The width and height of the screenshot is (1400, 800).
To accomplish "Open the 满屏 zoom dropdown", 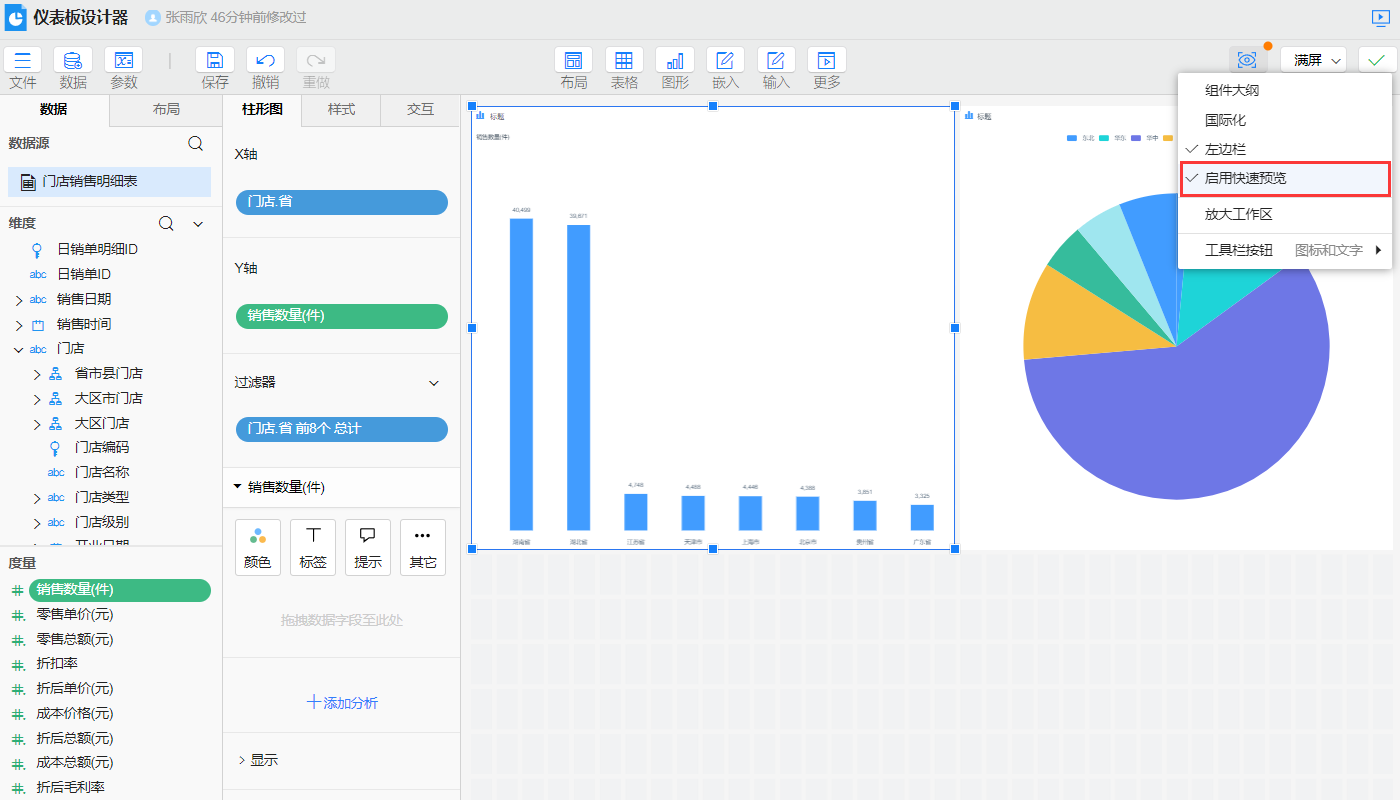I will (x=1313, y=60).
